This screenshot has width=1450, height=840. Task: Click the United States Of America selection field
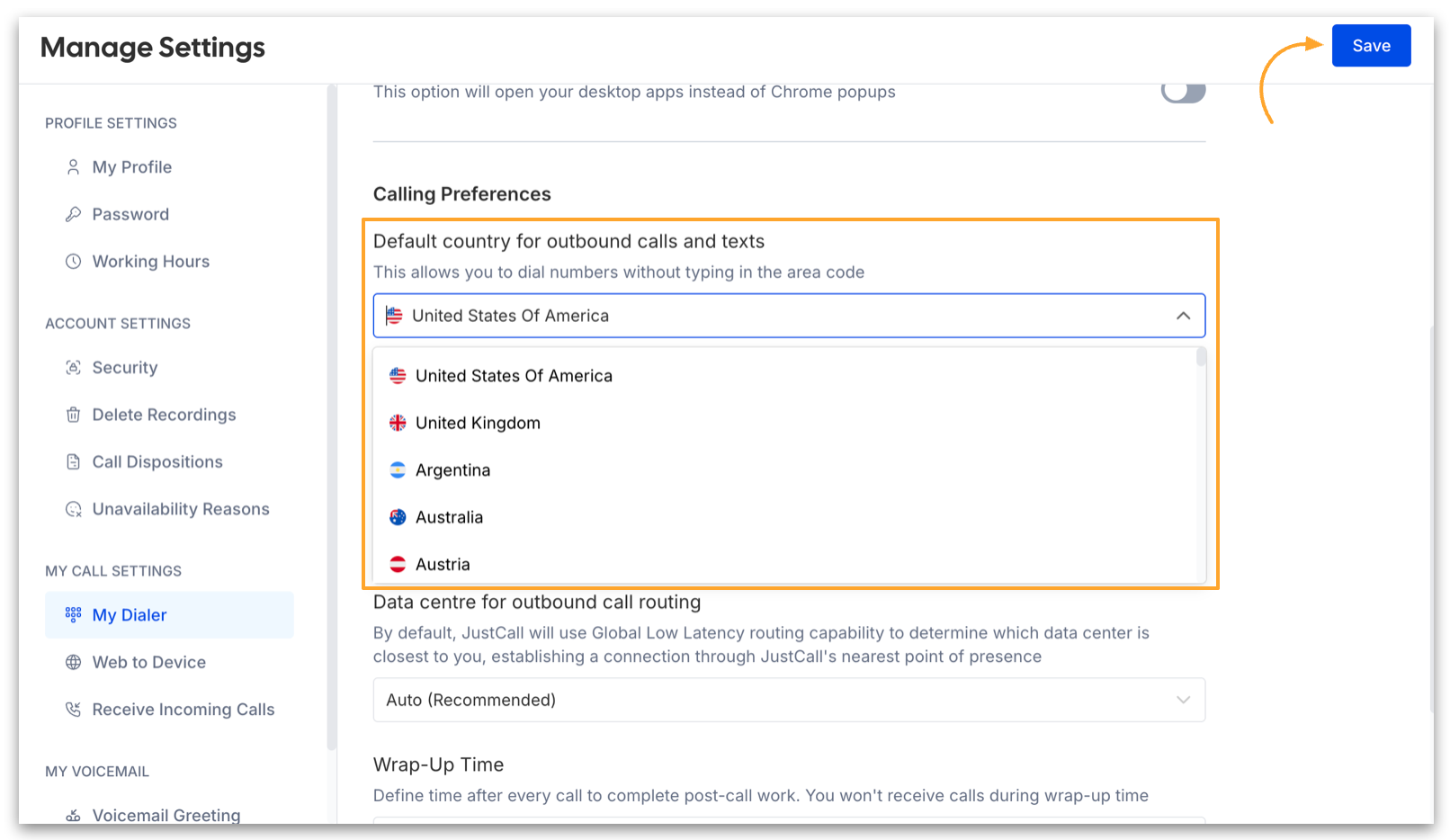click(x=774, y=316)
